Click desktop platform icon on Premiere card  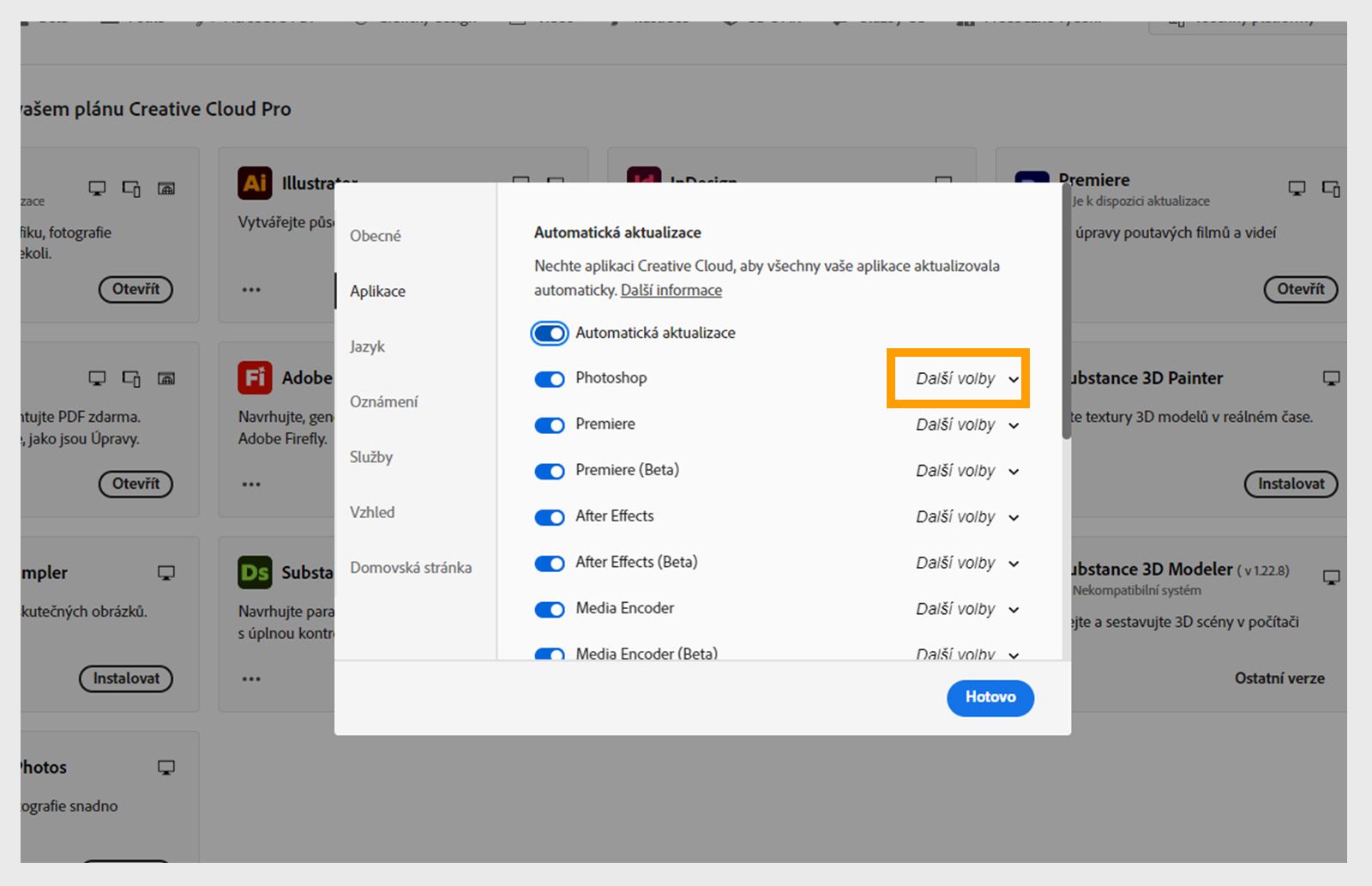[1297, 188]
